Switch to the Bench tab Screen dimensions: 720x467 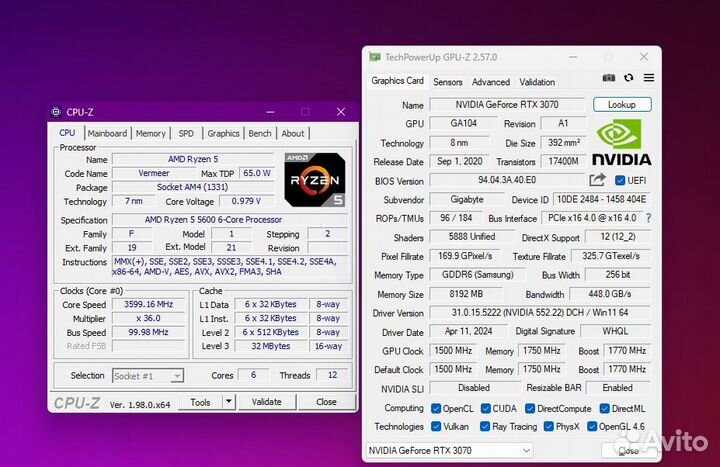click(x=260, y=133)
